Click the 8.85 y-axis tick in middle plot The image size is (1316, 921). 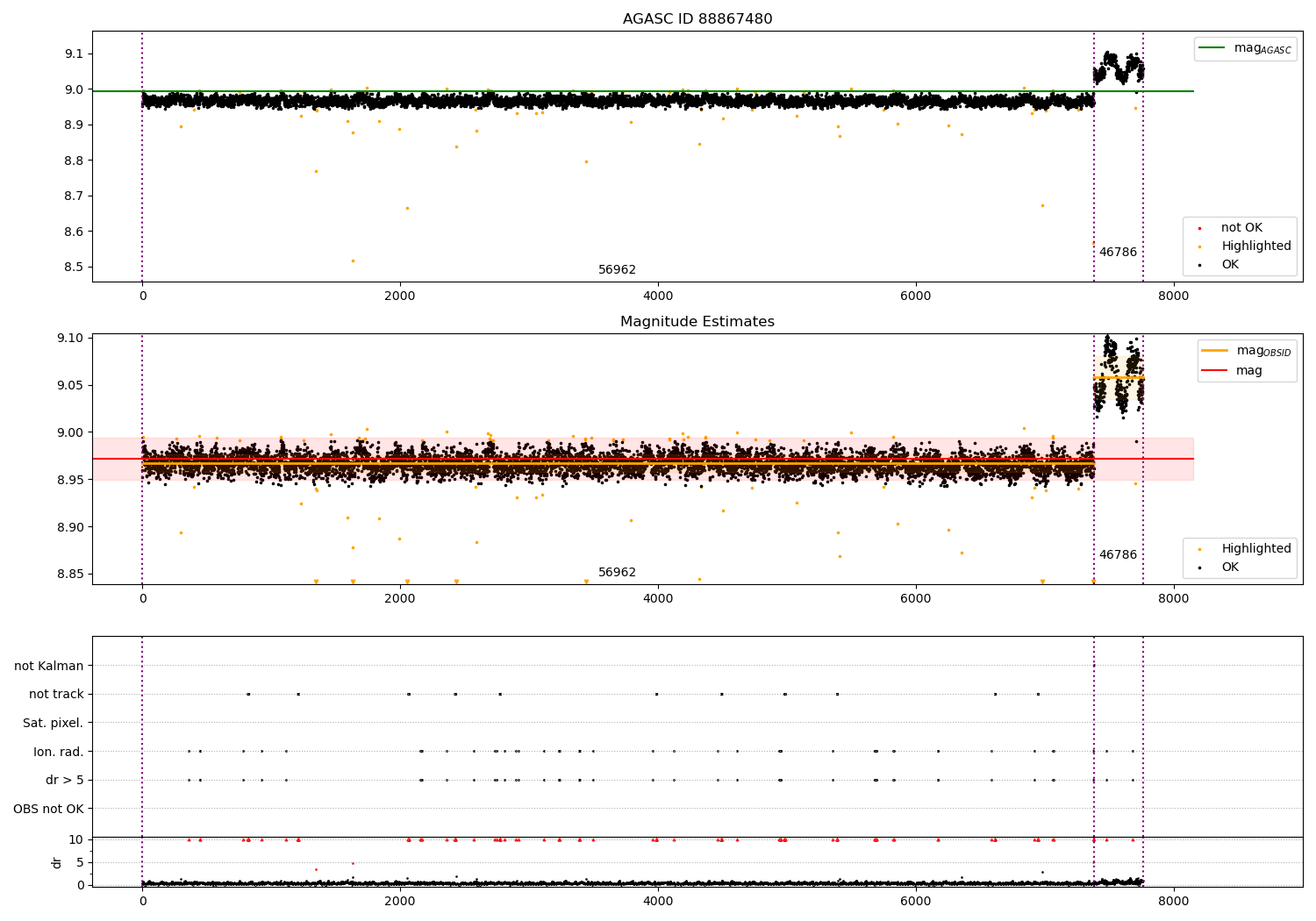(x=71, y=575)
